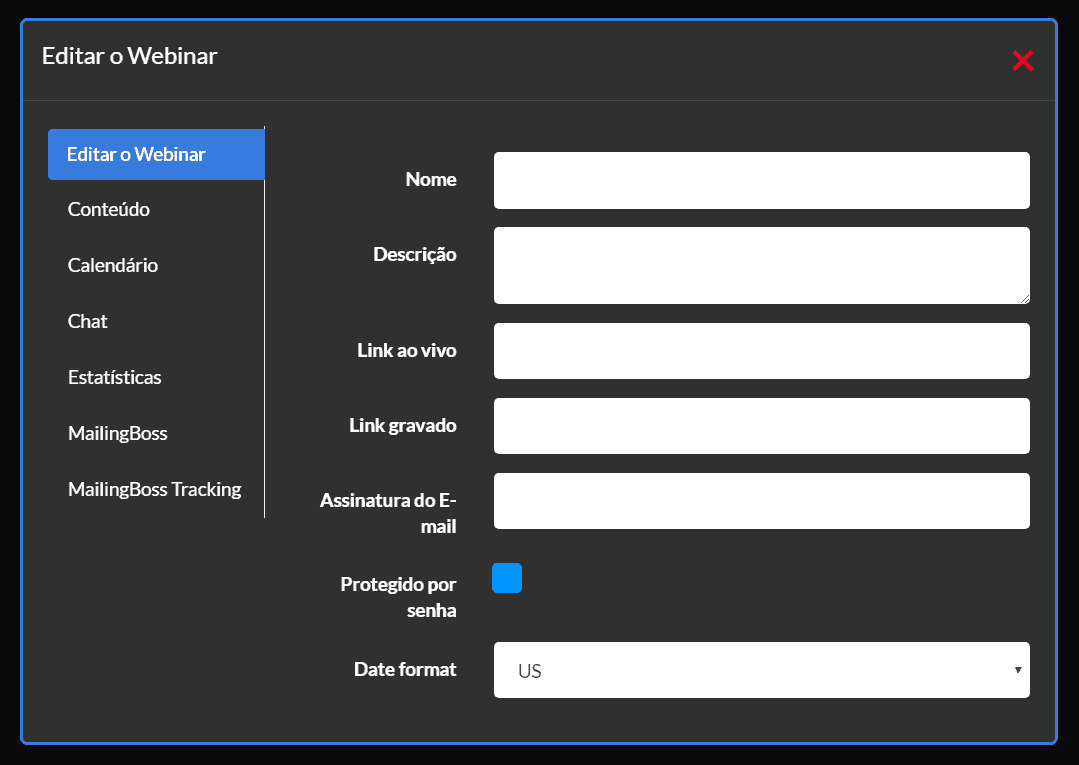
Task: Open the Chat settings section
Action: tap(87, 321)
